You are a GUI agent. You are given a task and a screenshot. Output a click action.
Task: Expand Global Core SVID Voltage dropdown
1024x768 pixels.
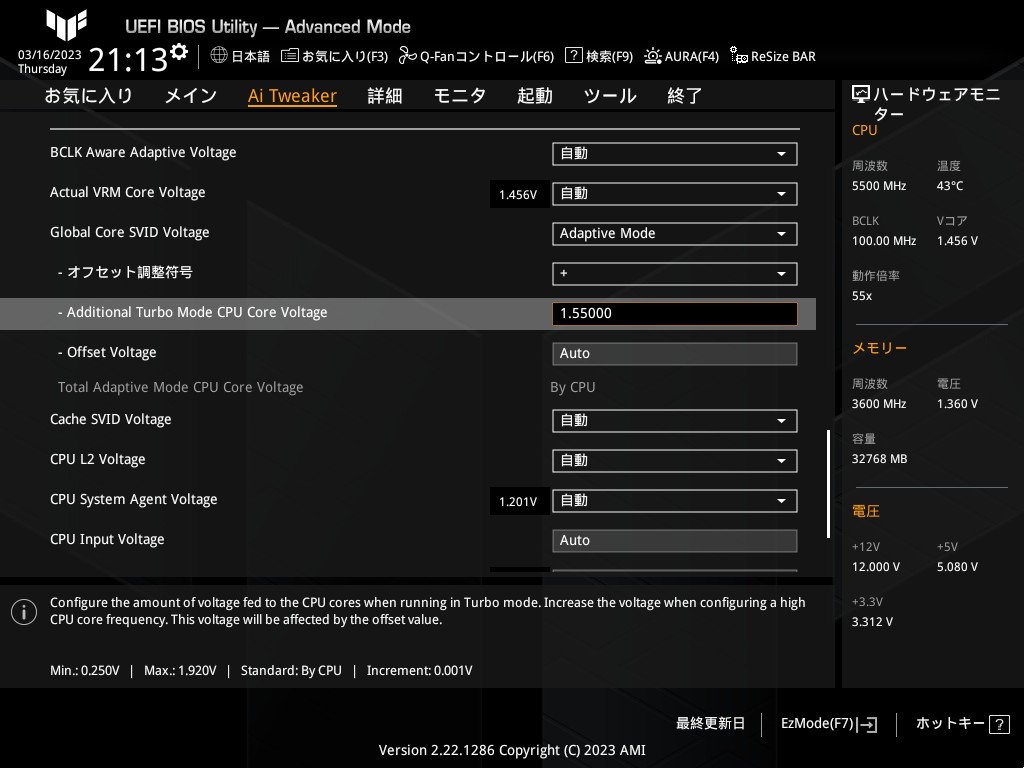pyautogui.click(x=675, y=234)
